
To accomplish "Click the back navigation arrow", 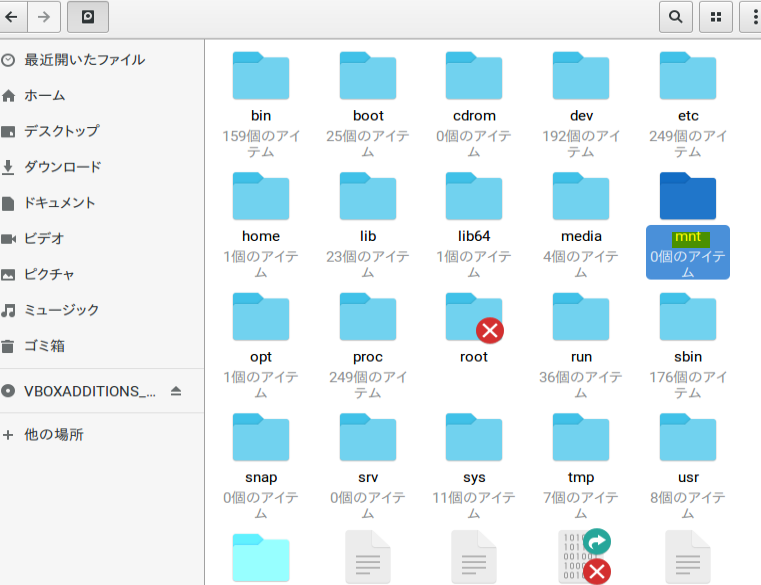I will point(10,16).
